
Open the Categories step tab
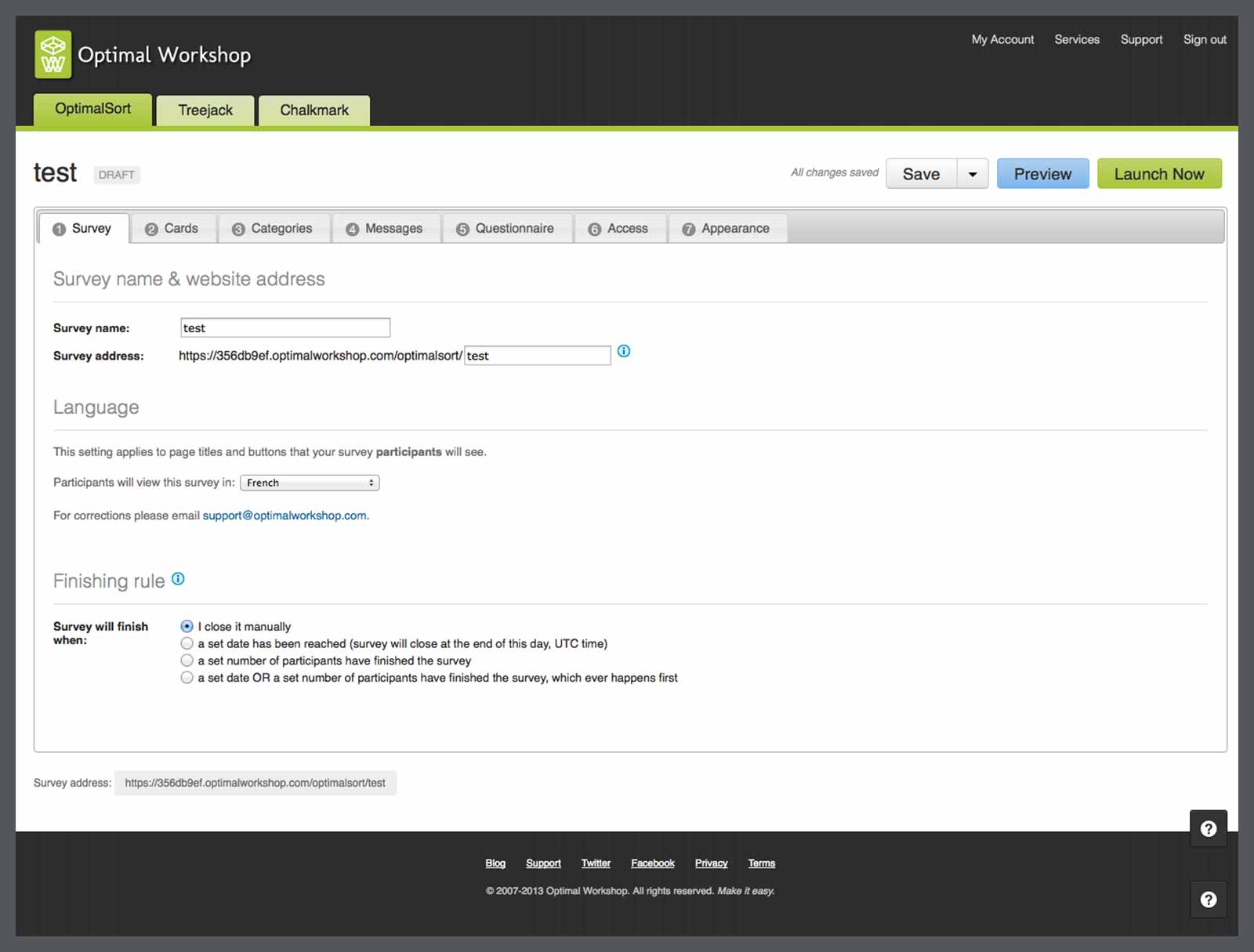click(x=274, y=228)
